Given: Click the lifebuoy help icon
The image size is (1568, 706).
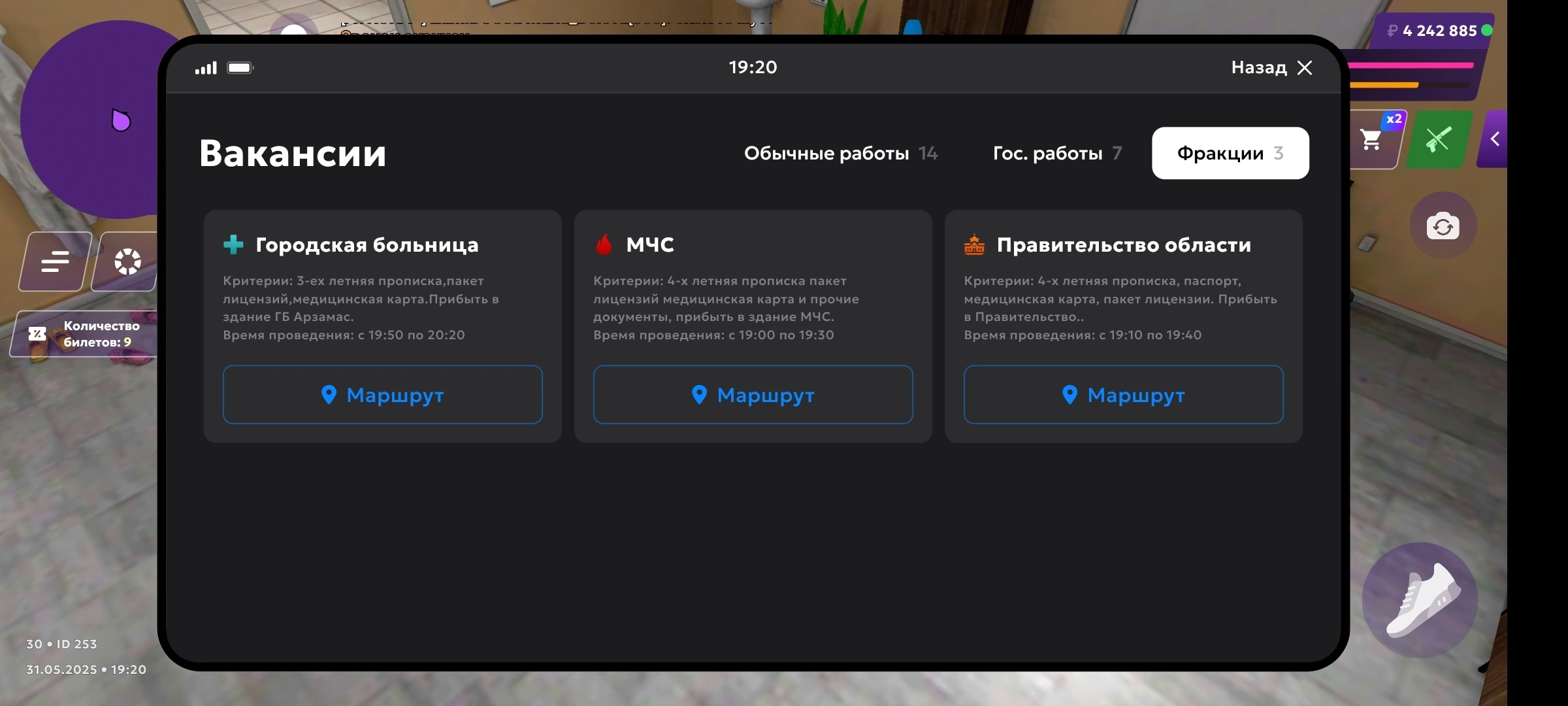Looking at the screenshot, I should [x=127, y=261].
